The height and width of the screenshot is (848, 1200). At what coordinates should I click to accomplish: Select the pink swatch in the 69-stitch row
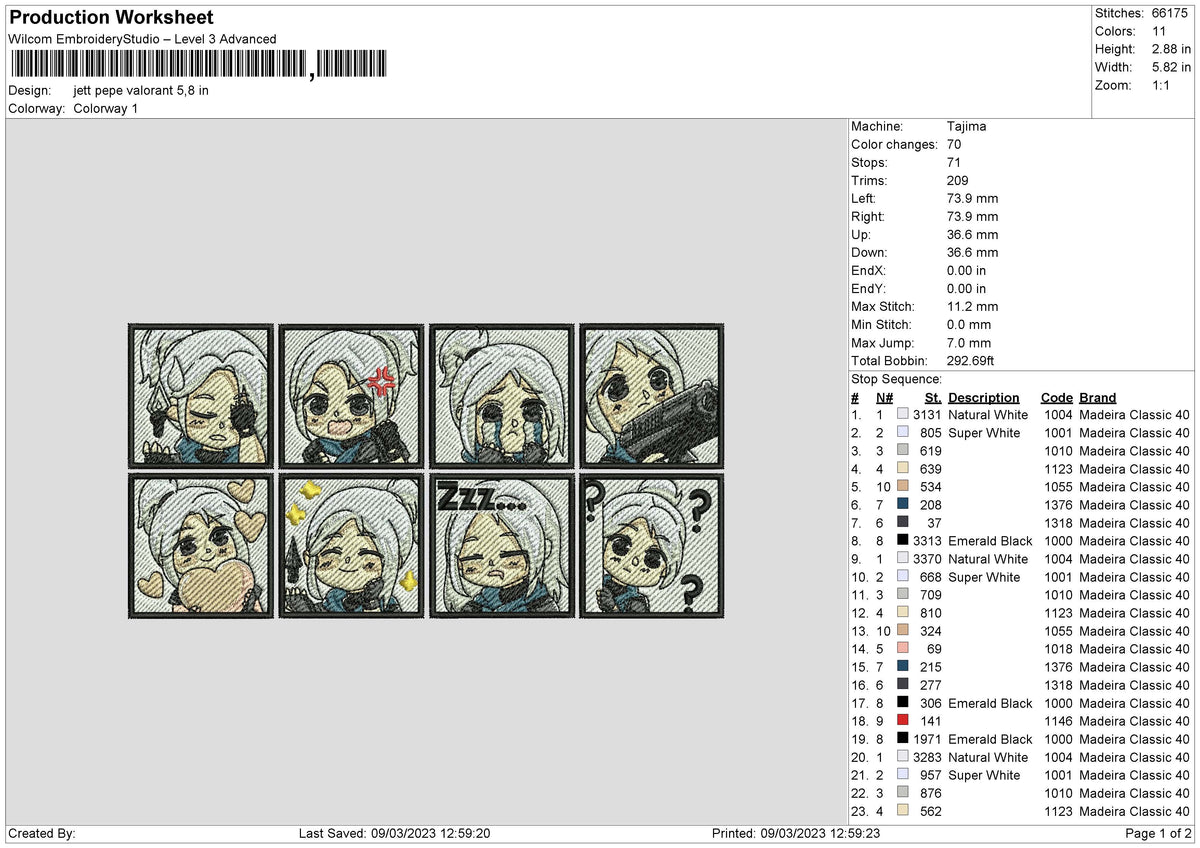tap(903, 649)
